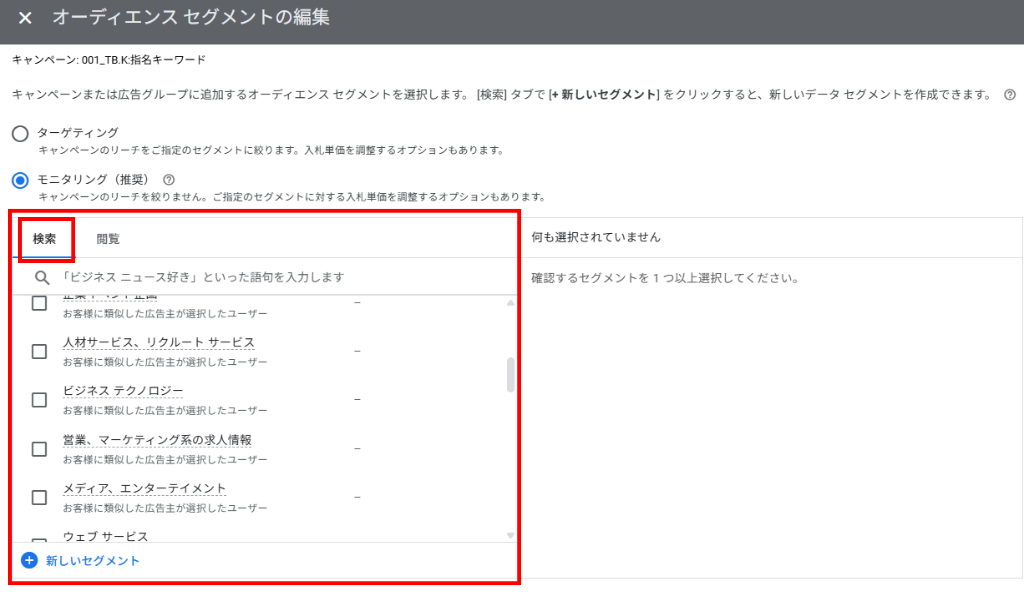The width and height of the screenshot is (1024, 597).
Task: Switch to the 検索 tab
Action: pos(44,239)
